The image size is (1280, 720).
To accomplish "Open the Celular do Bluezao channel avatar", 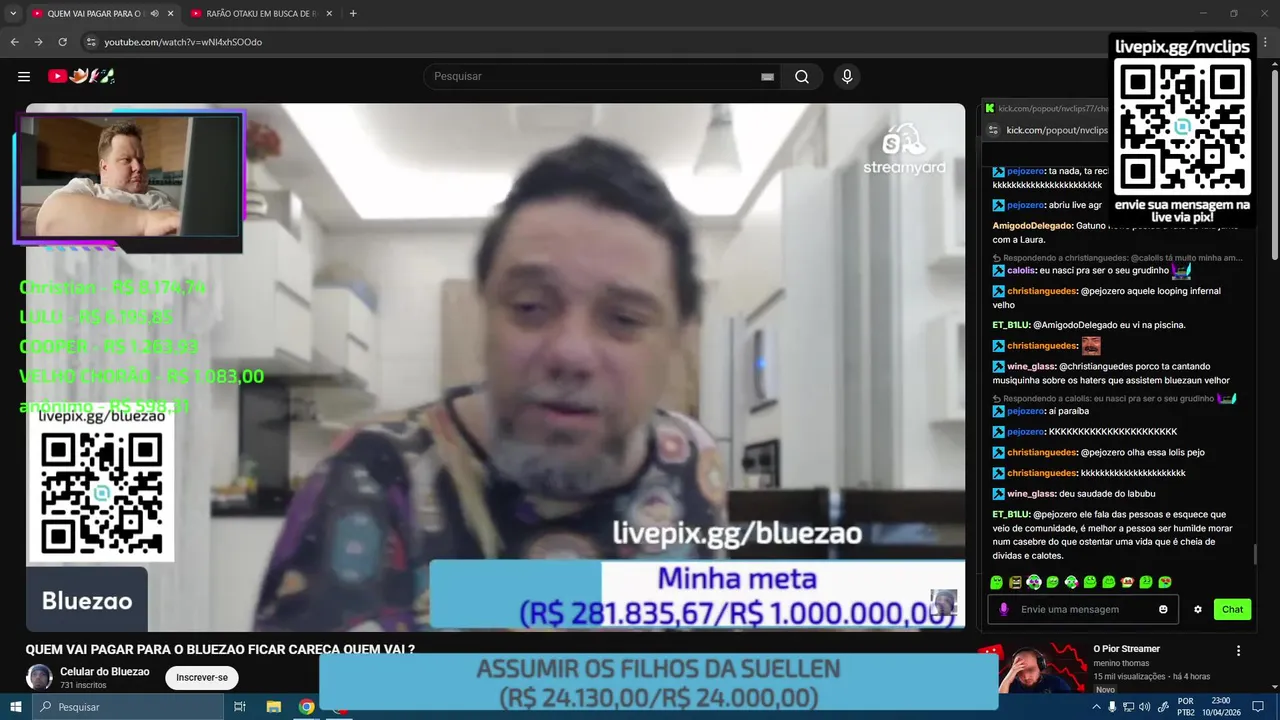I will click(39, 677).
